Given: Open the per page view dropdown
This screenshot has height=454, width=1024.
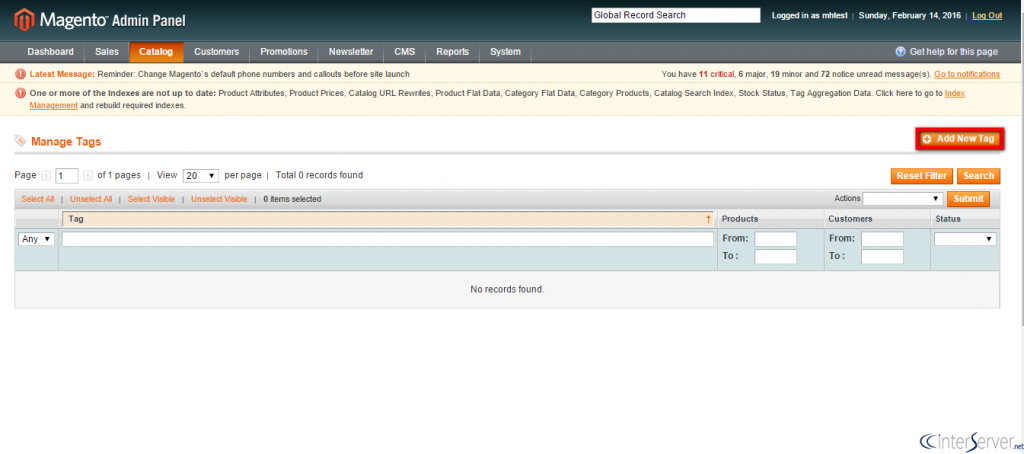Looking at the screenshot, I should click(x=200, y=176).
